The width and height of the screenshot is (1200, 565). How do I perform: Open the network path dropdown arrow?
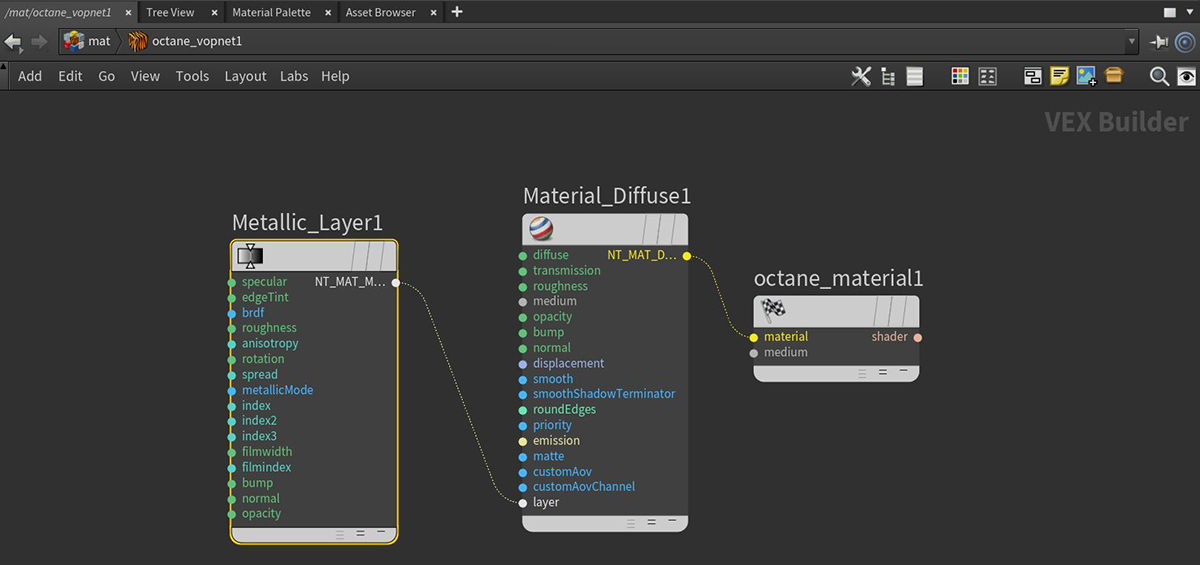1132,42
